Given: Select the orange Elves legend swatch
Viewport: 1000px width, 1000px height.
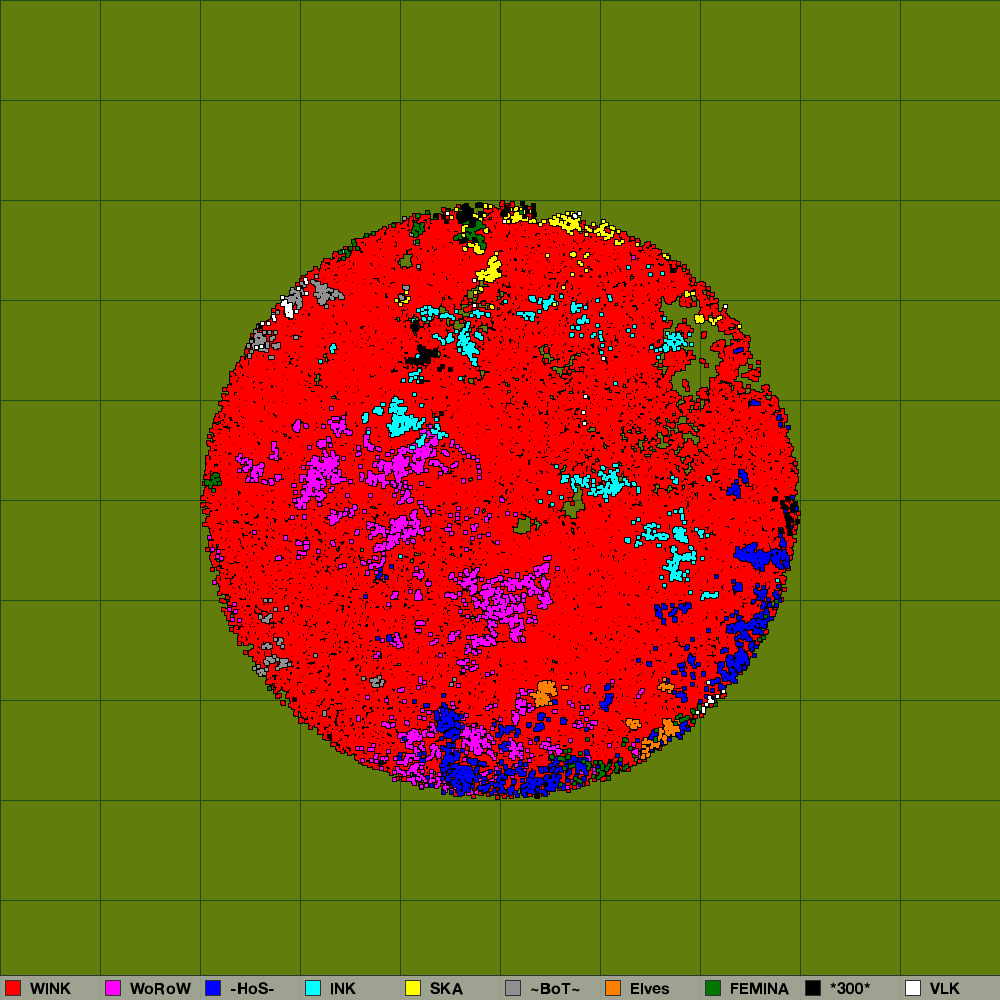Looking at the screenshot, I should (613, 988).
